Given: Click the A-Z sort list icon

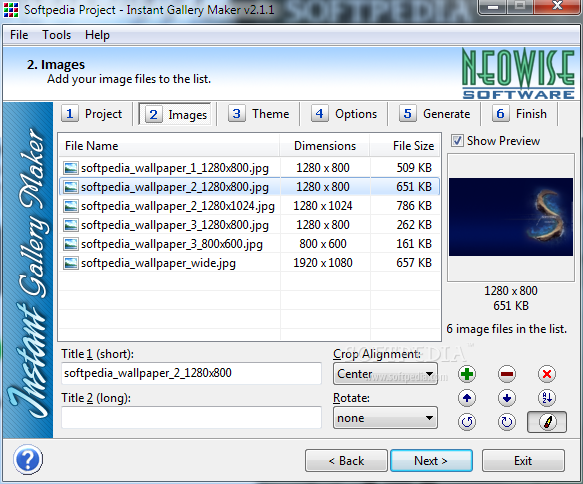Looking at the screenshot, I should click(x=547, y=398).
